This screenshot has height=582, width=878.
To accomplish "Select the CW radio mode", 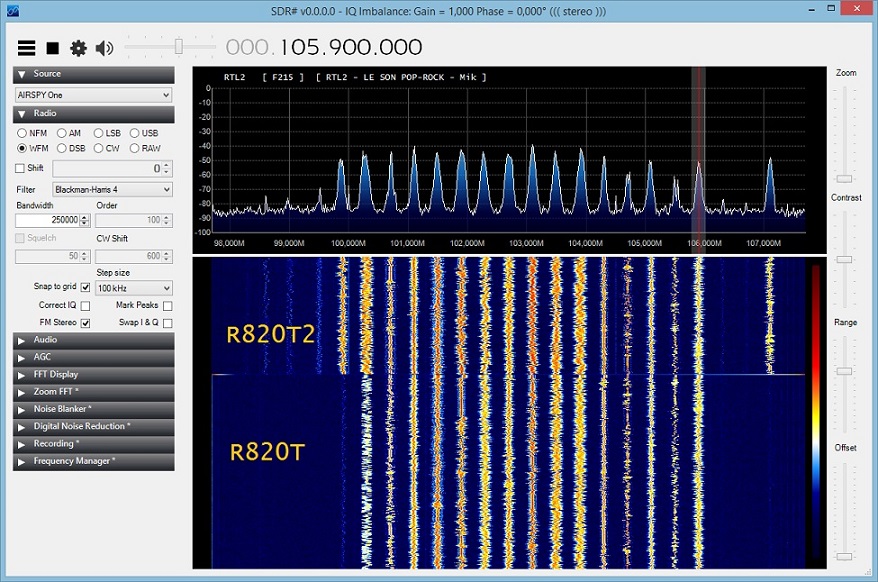I will pos(106,148).
